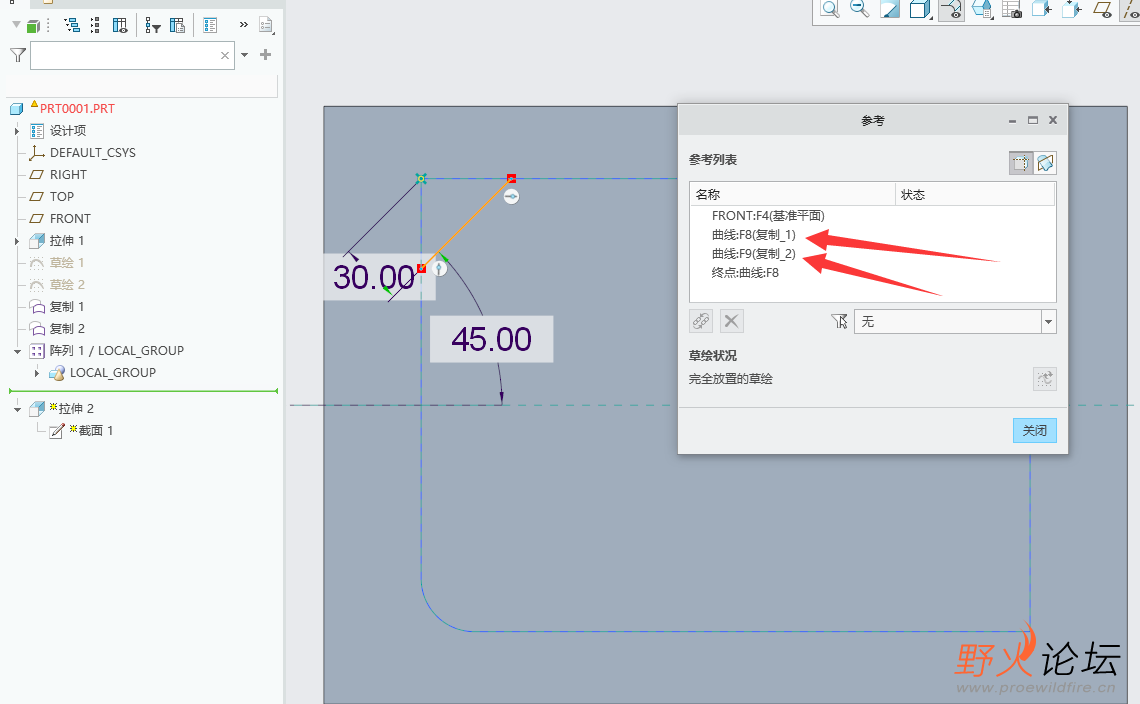Click the funnel filter icon beside search
The width and height of the screenshot is (1140, 704).
(x=18, y=55)
